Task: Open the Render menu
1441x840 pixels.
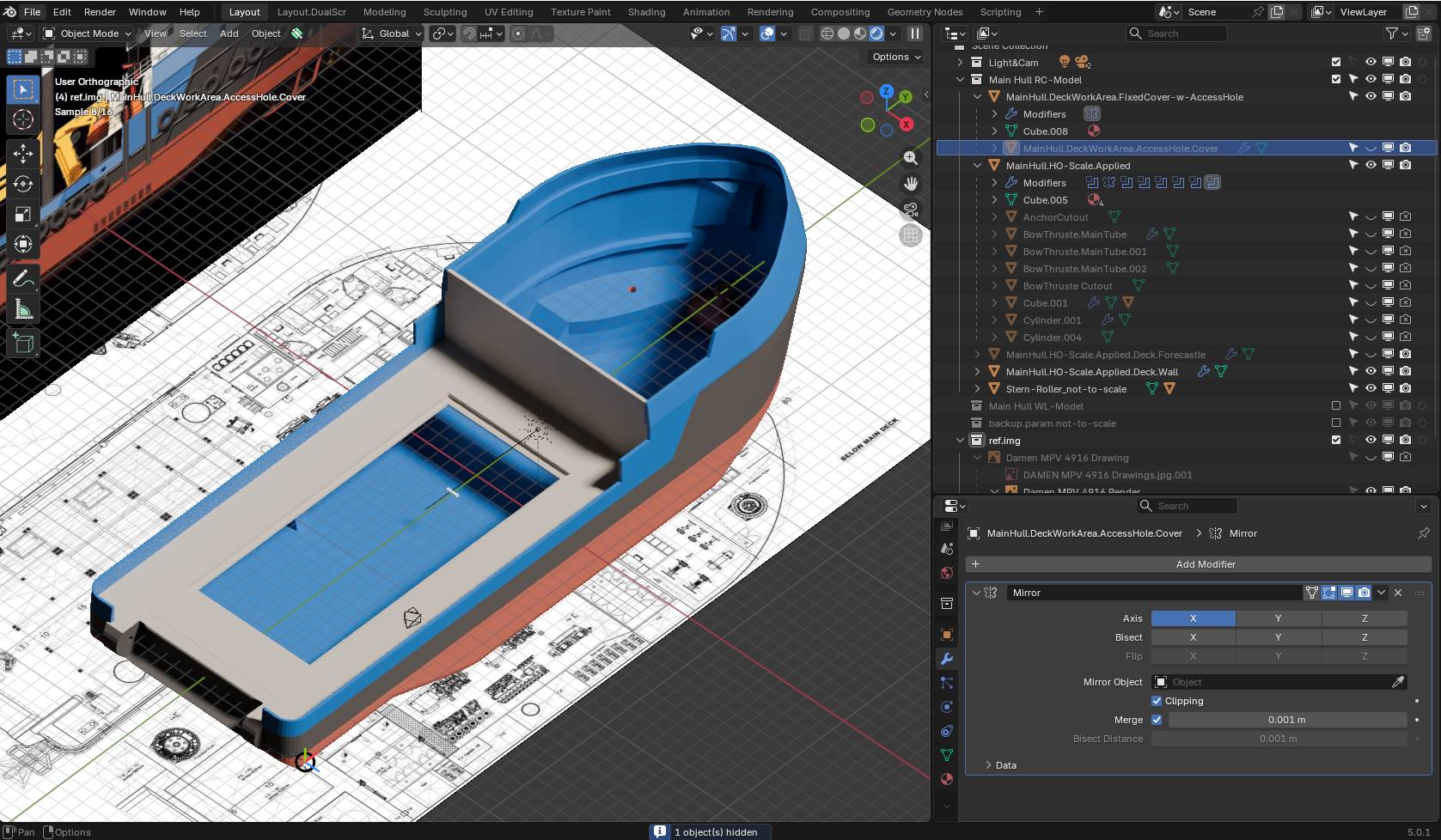Action: (100, 12)
